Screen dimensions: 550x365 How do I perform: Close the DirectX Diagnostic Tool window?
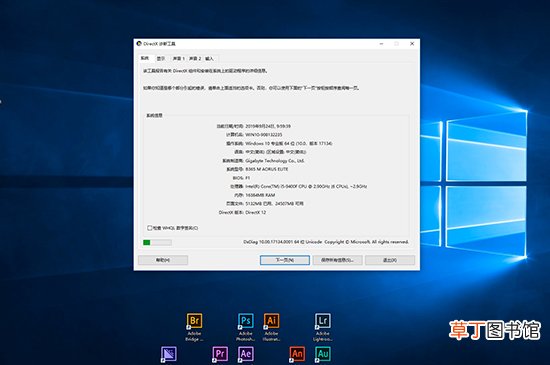(x=412, y=43)
